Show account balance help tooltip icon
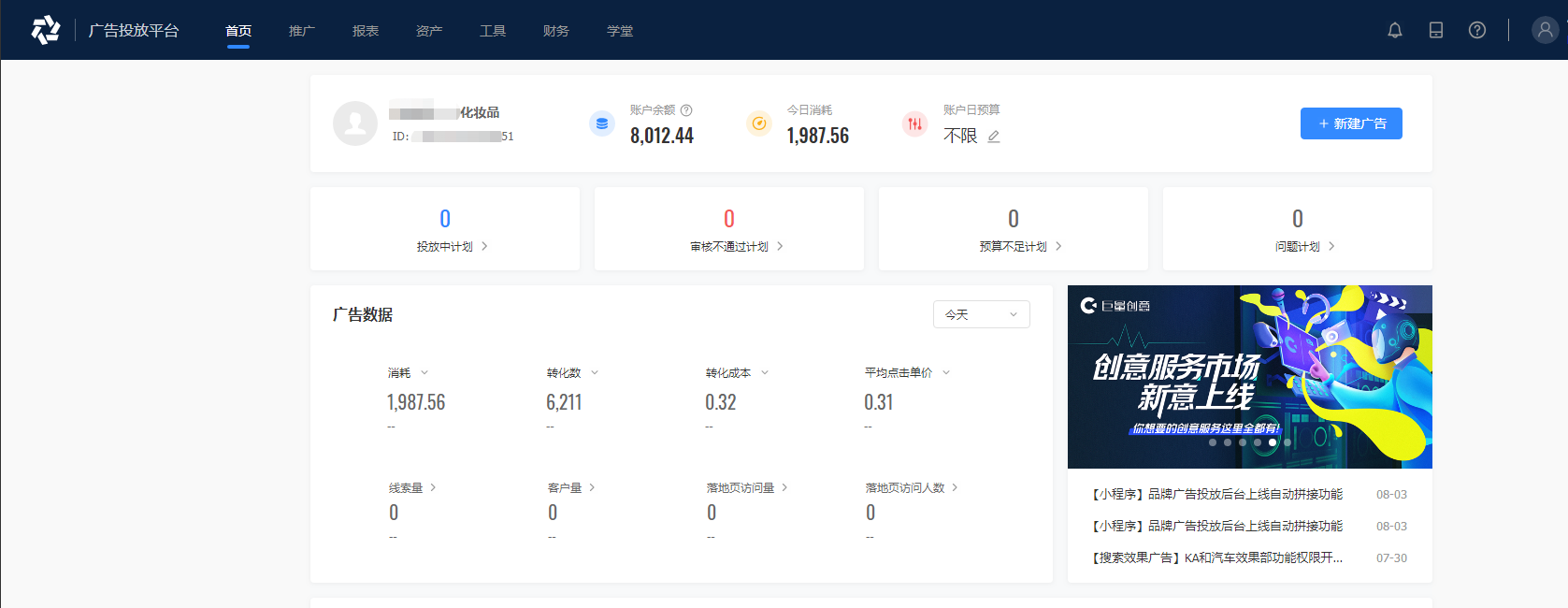The width and height of the screenshot is (1568, 608). coord(686,110)
